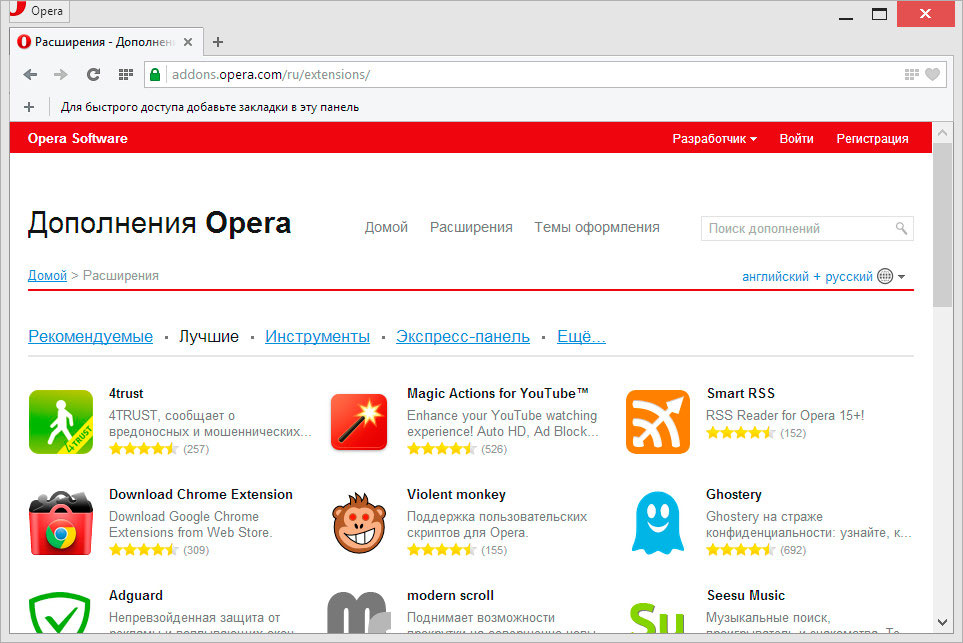Viewport: 963px width, 643px height.
Task: Expand the Разработчик dropdown menu
Action: [x=714, y=139]
